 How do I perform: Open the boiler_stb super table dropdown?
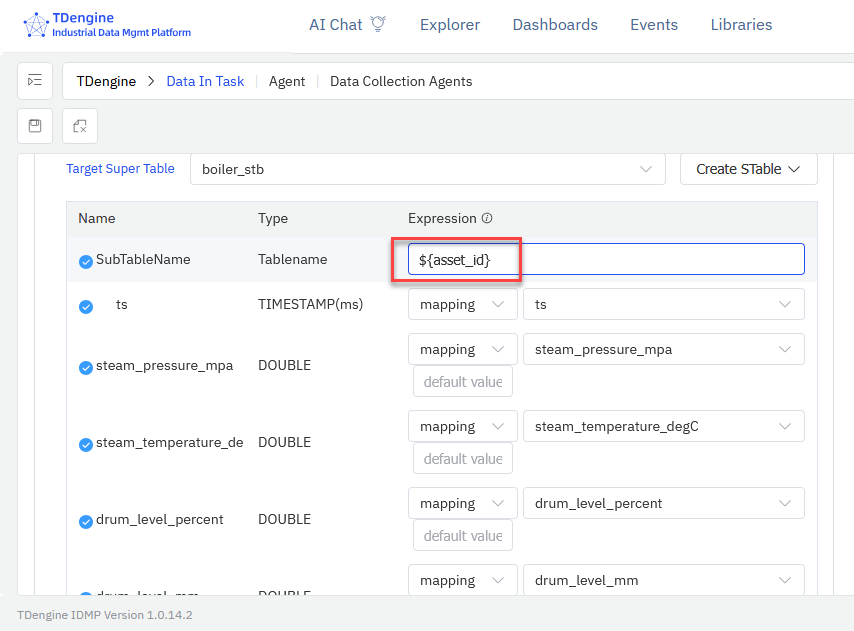427,169
